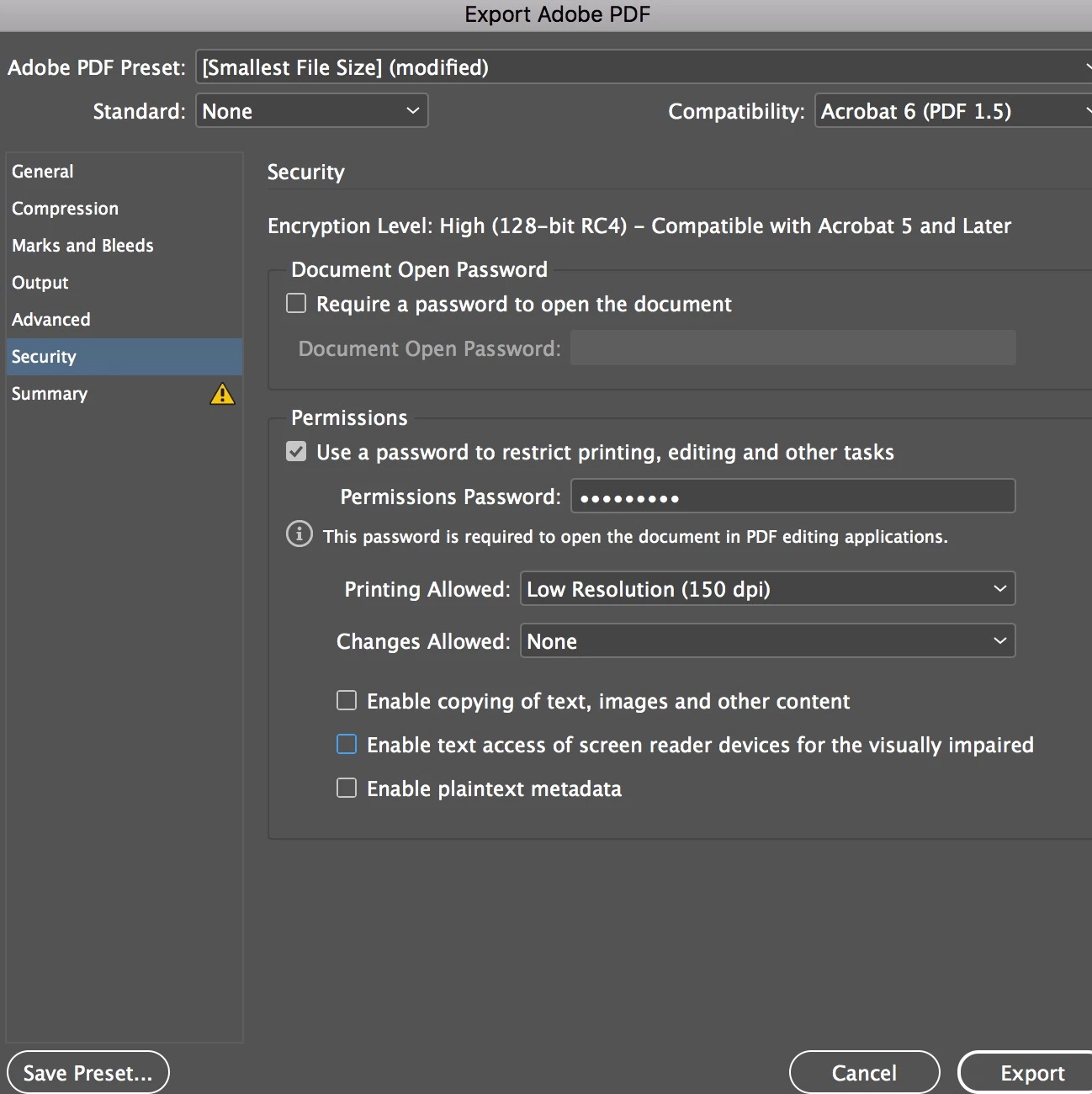This screenshot has height=1094, width=1092.
Task: Enable copying of text, images and content
Action: click(x=347, y=700)
